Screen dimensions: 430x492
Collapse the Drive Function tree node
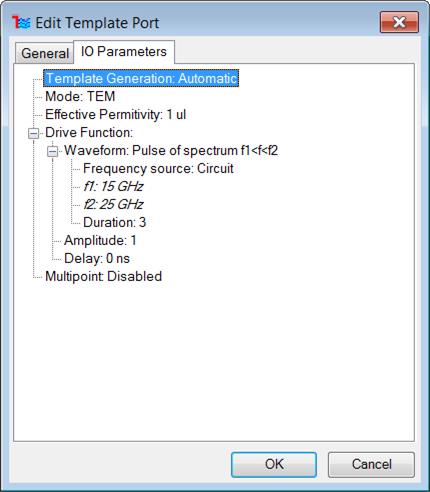[33, 134]
